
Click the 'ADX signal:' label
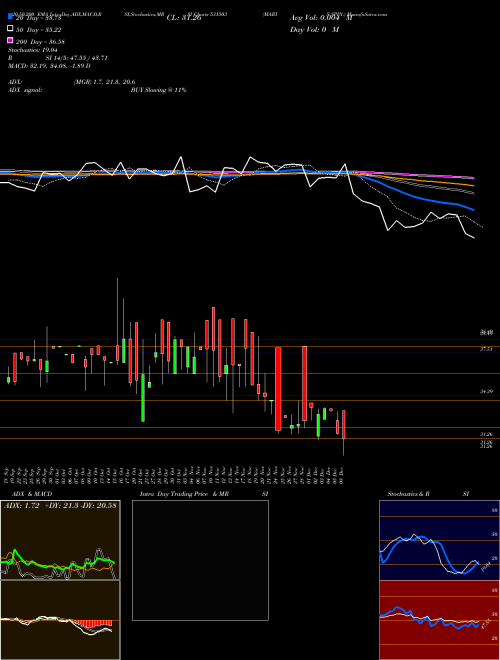25,90
